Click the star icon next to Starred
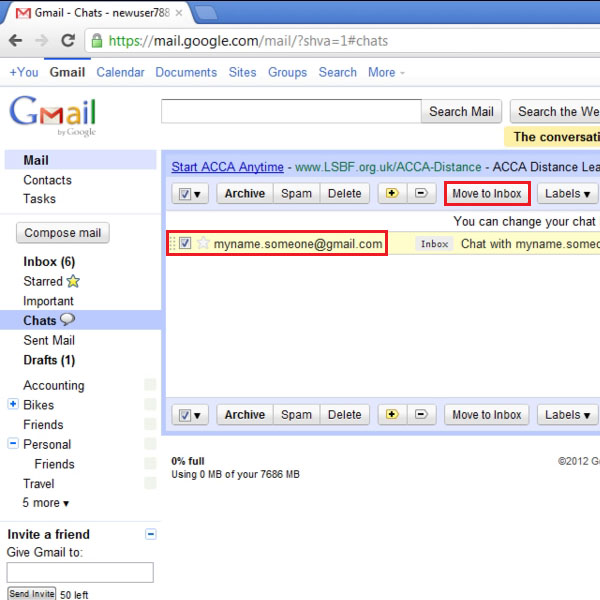The width and height of the screenshot is (600, 600). [73, 281]
